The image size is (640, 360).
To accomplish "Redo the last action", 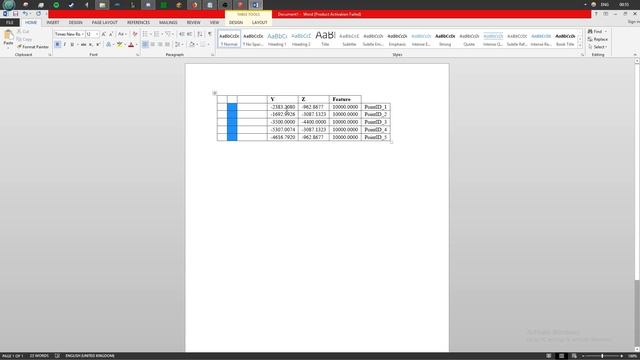I will (x=38, y=13).
